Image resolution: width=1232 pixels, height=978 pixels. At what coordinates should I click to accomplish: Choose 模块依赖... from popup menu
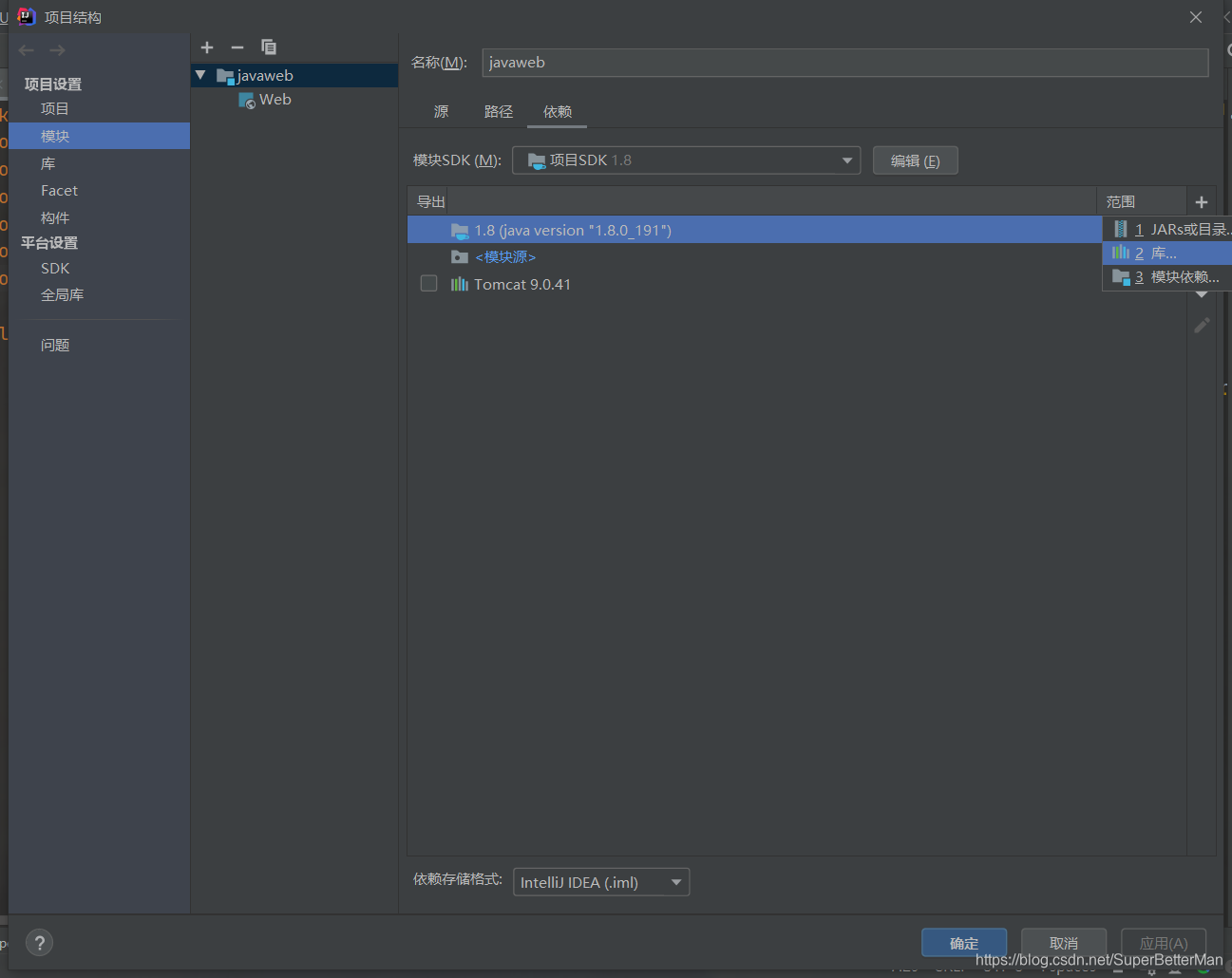(x=1166, y=277)
